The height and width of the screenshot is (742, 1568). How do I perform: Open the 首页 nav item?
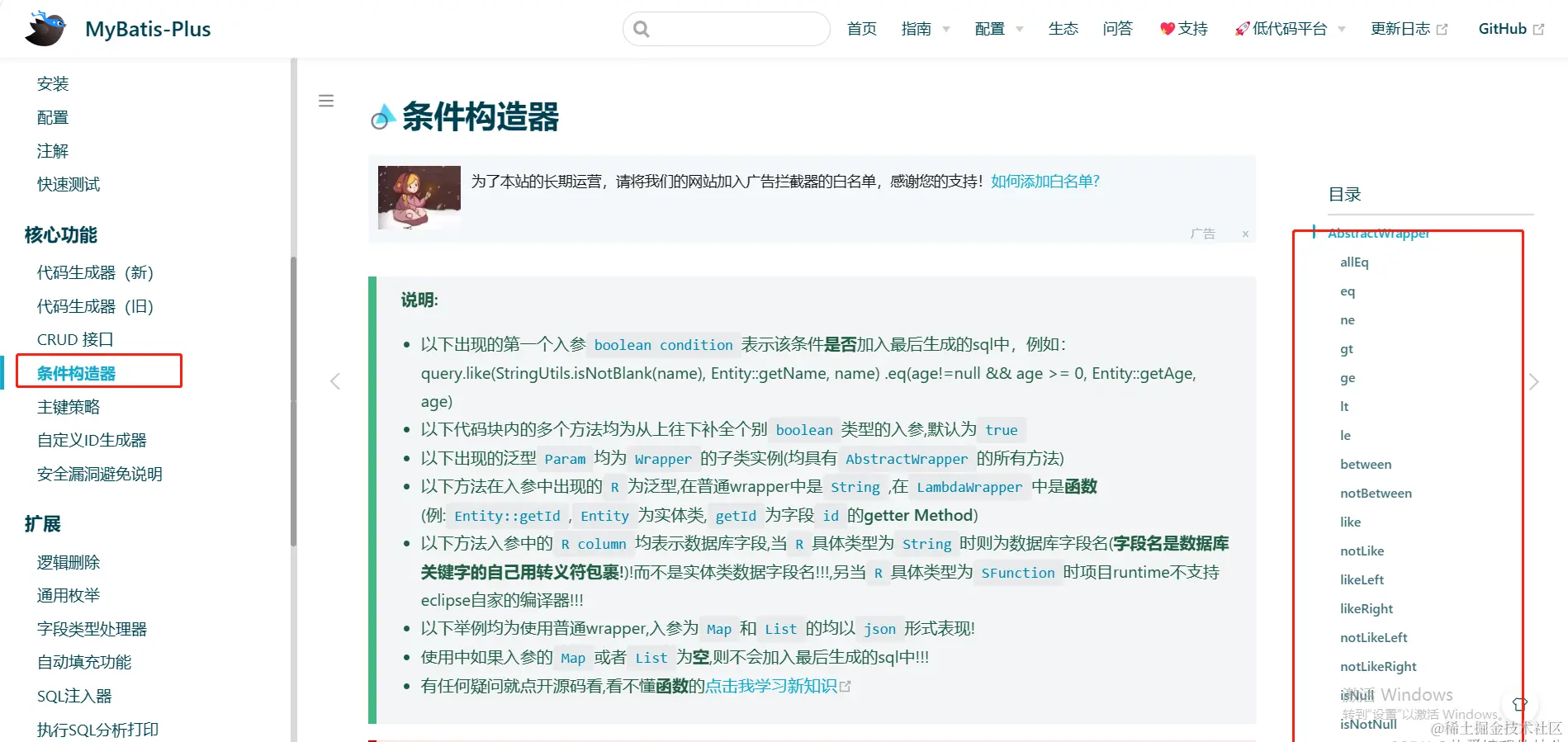pyautogui.click(x=862, y=29)
